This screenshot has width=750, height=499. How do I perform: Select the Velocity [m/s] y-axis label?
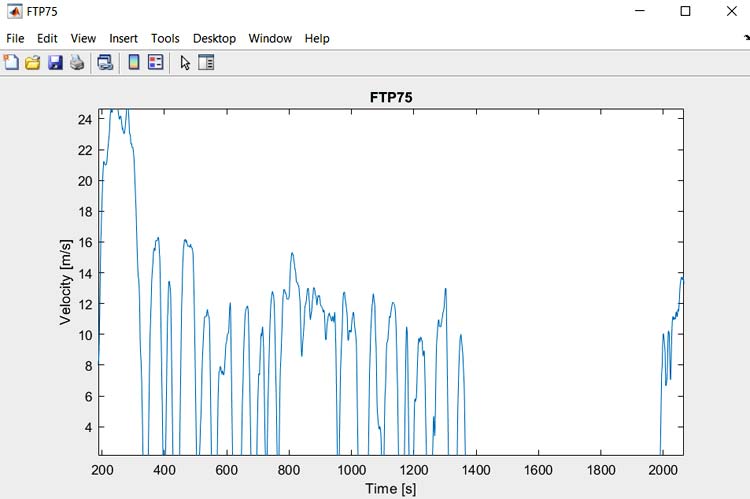66,282
